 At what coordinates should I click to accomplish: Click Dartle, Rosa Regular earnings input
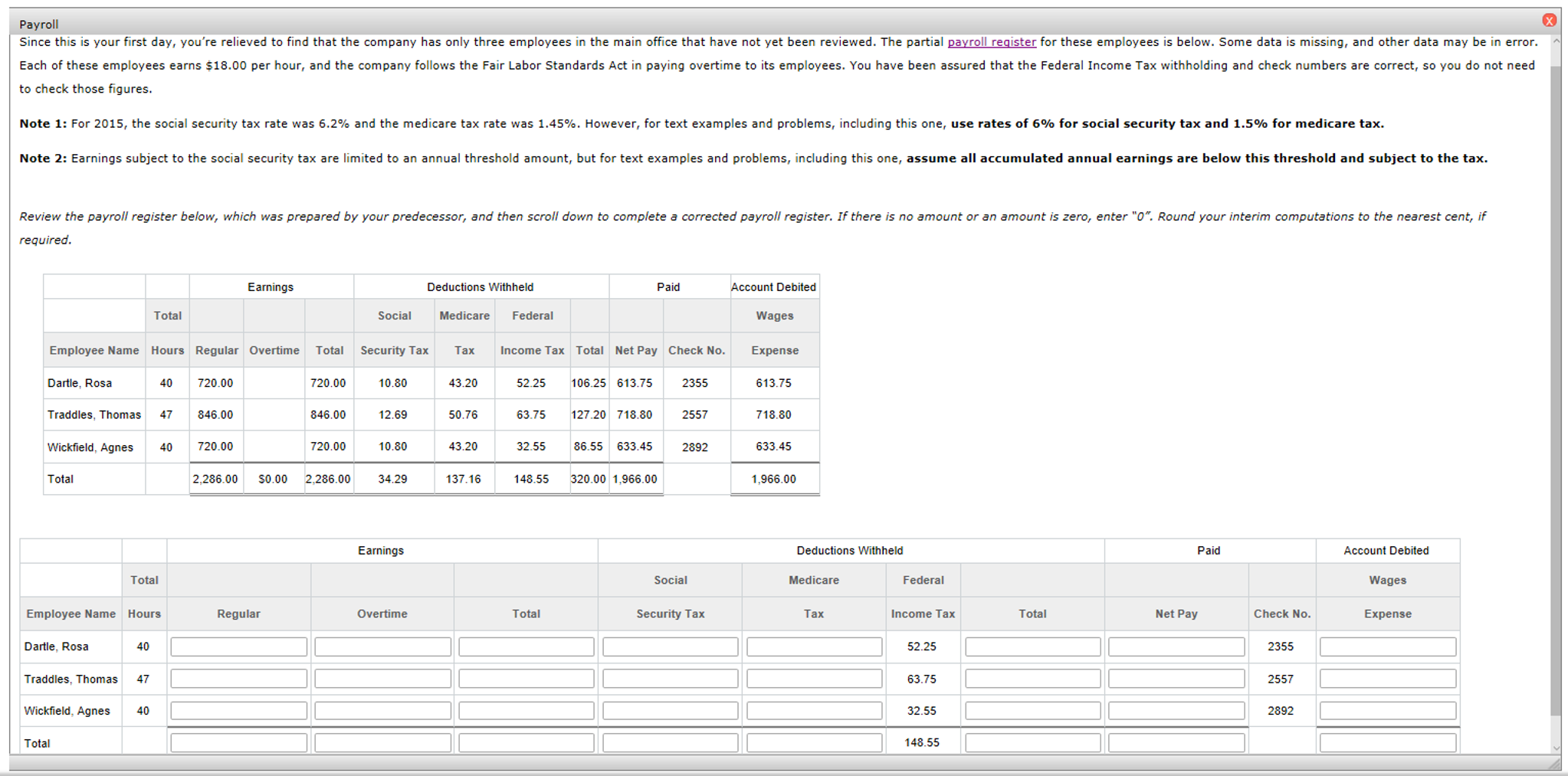click(238, 647)
